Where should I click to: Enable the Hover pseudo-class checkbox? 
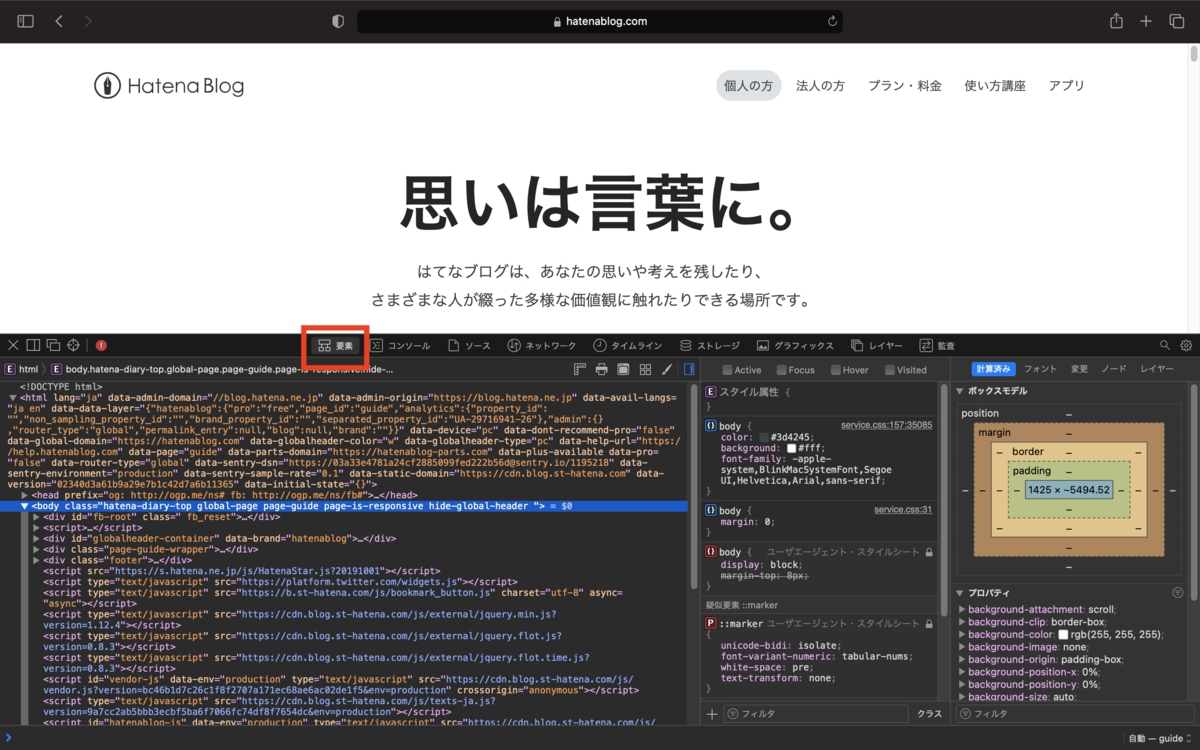point(835,369)
